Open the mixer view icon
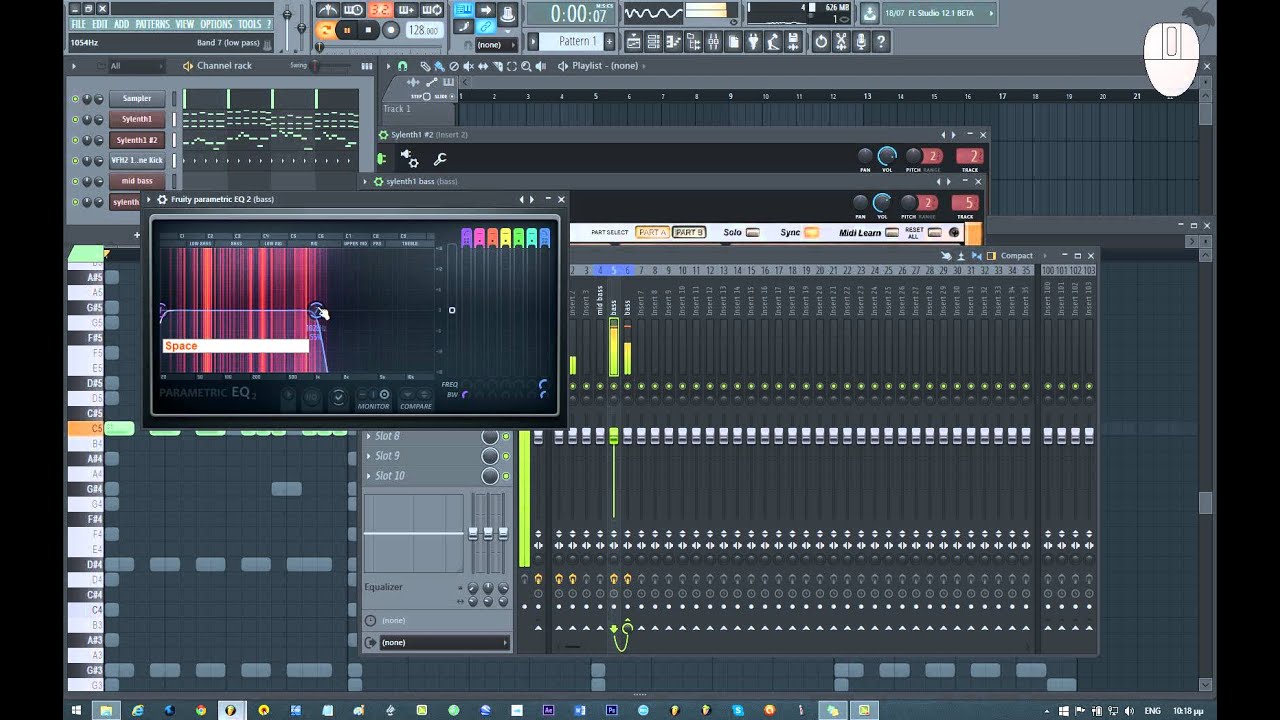The width and height of the screenshot is (1280, 720). click(713, 42)
